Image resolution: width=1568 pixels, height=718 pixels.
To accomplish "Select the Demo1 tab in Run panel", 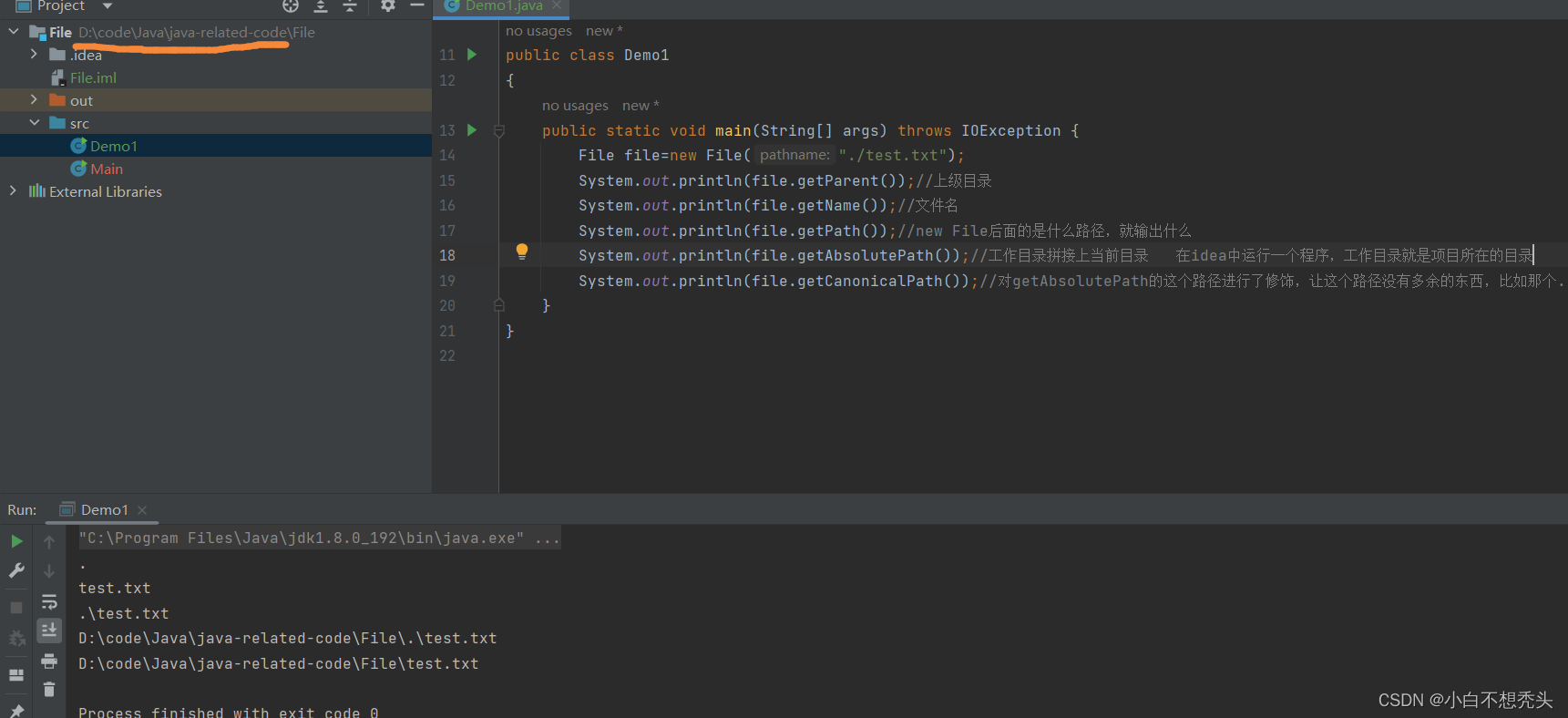I will tap(104, 510).
